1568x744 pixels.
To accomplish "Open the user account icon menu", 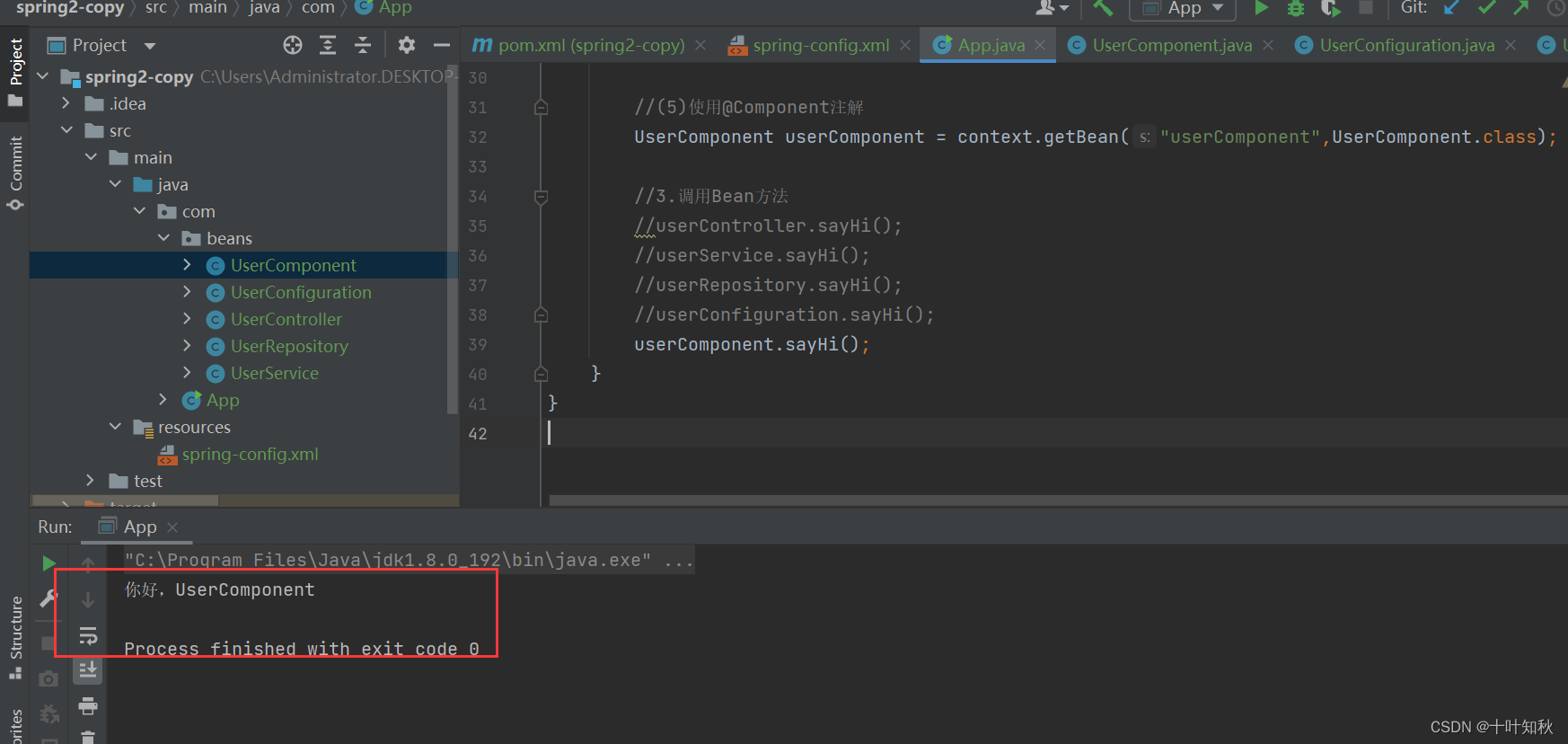I will tap(1051, 8).
